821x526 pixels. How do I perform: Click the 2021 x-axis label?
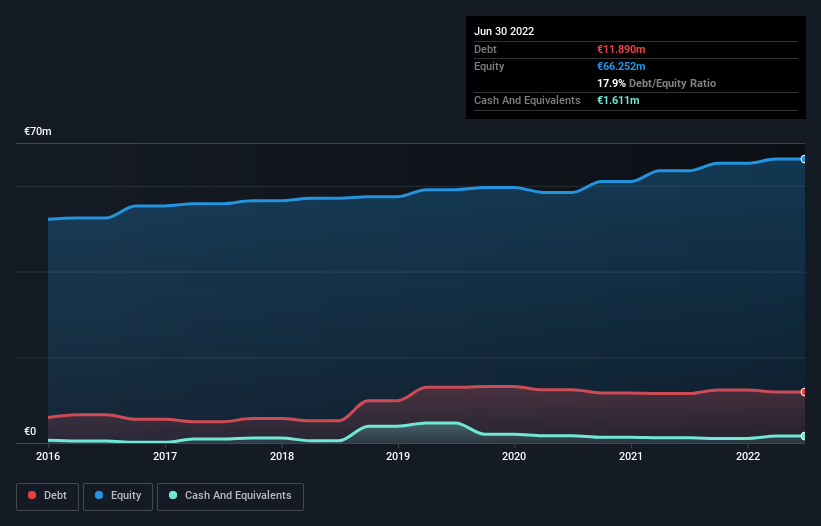(x=631, y=456)
